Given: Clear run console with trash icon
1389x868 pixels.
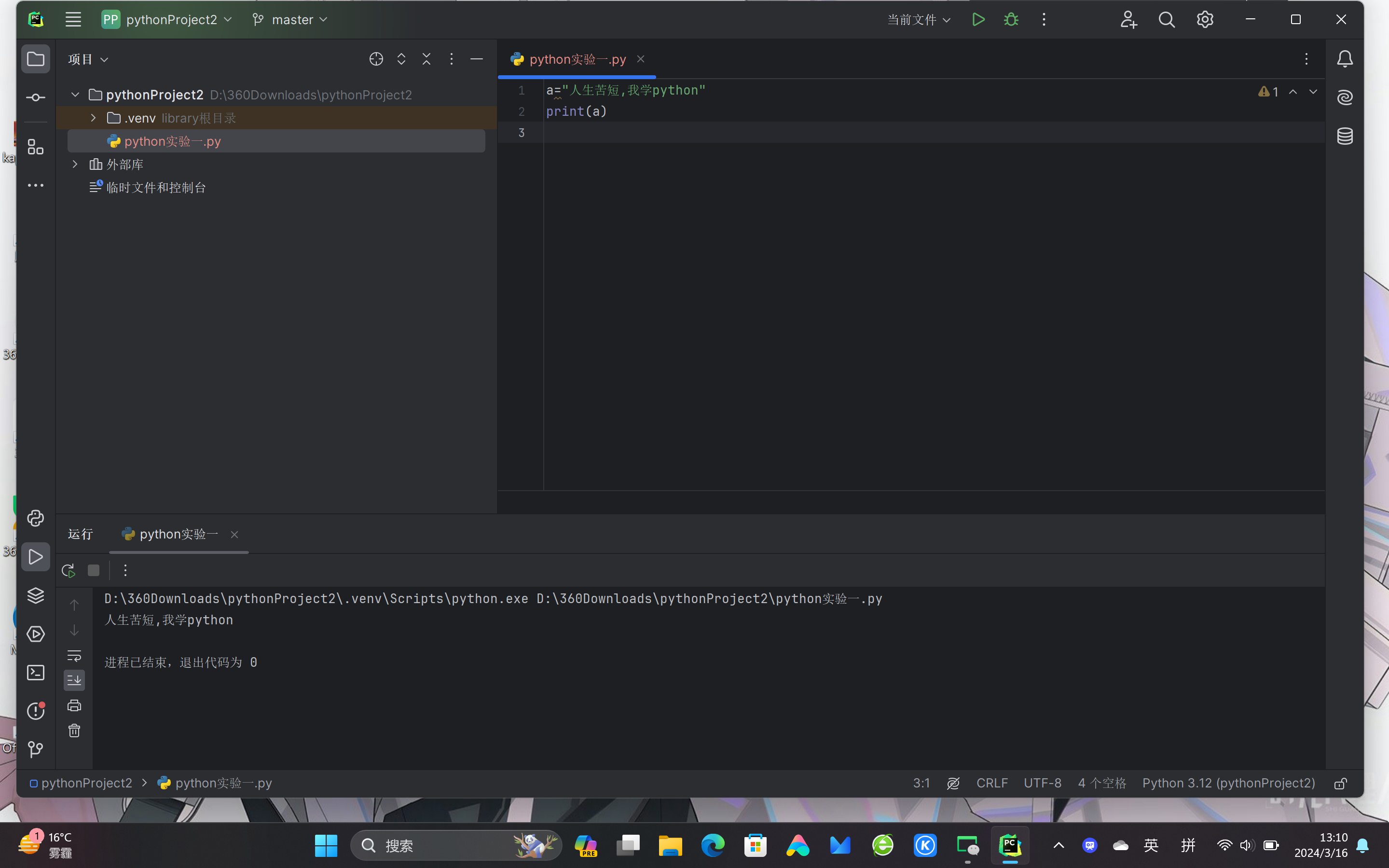Looking at the screenshot, I should click(x=74, y=731).
